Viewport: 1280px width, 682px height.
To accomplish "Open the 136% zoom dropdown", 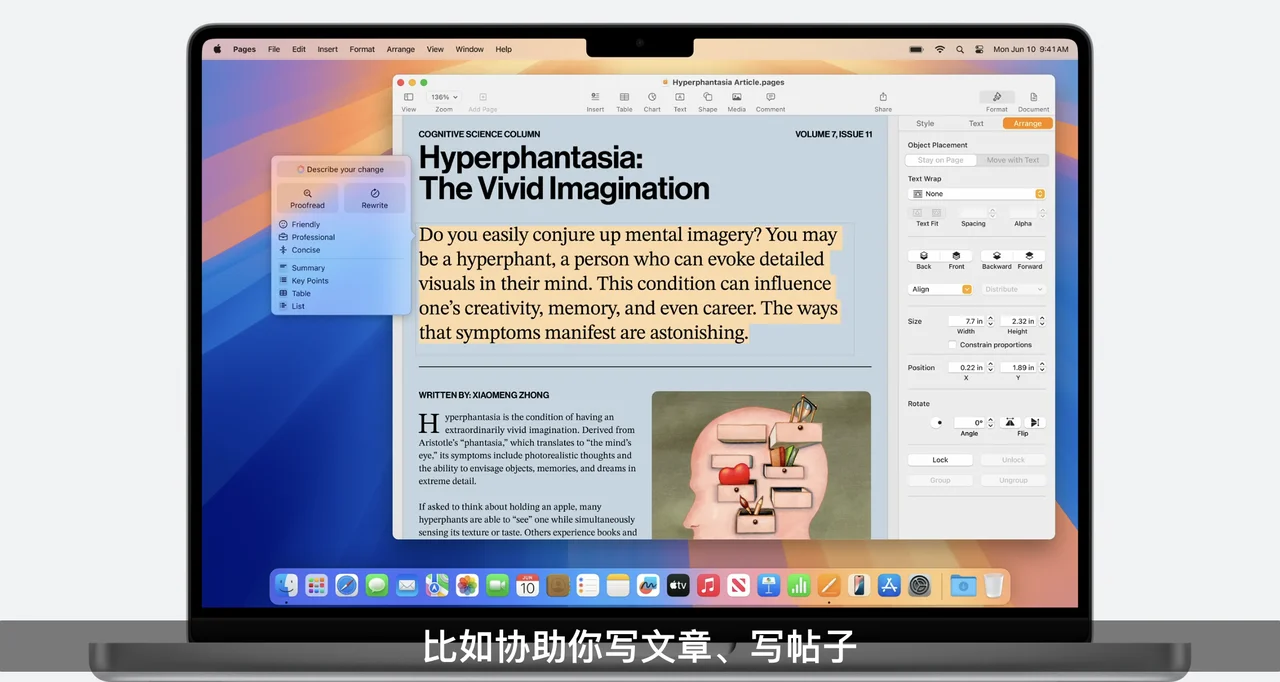I will (x=443, y=96).
